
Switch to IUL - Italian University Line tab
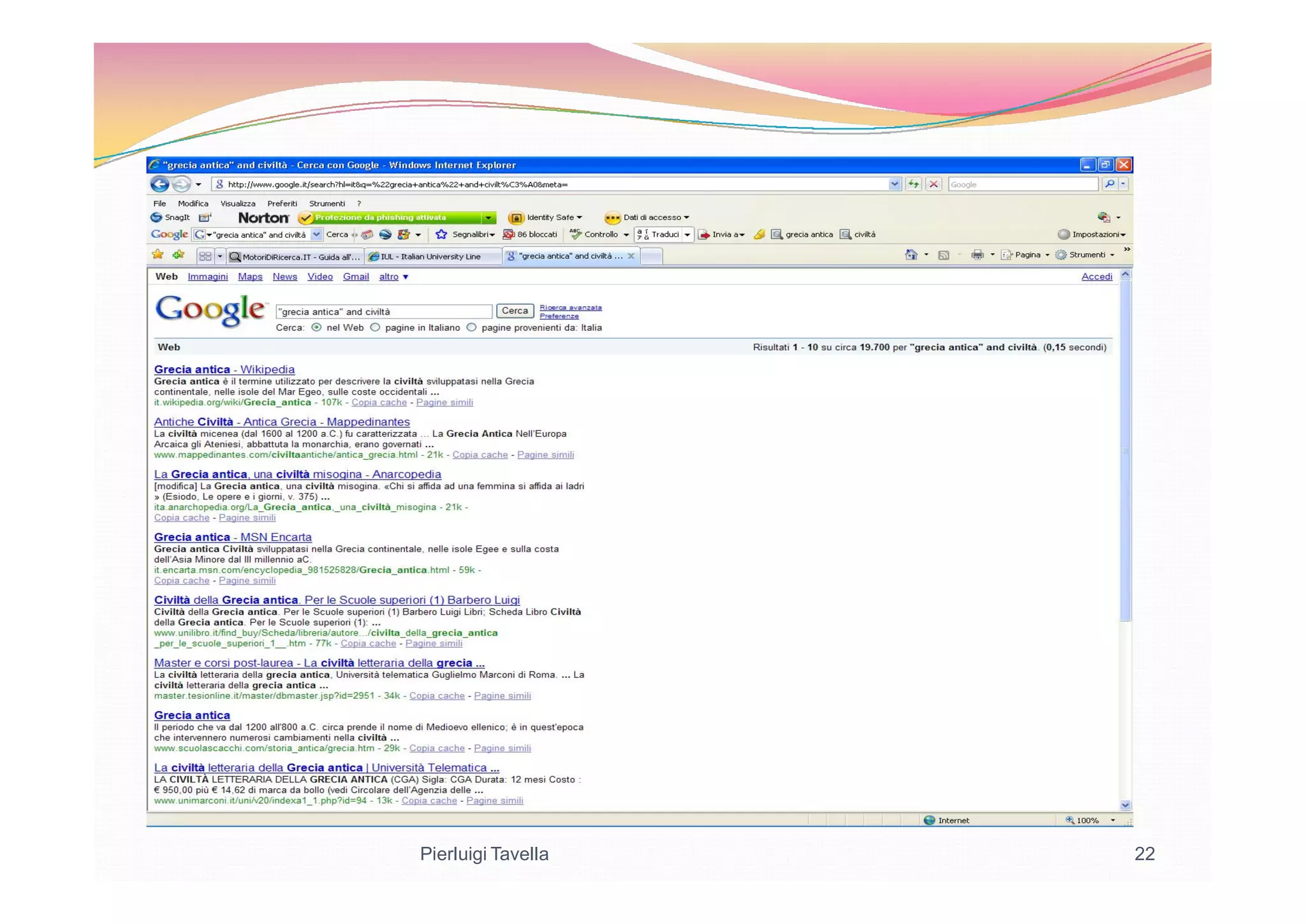431,256
